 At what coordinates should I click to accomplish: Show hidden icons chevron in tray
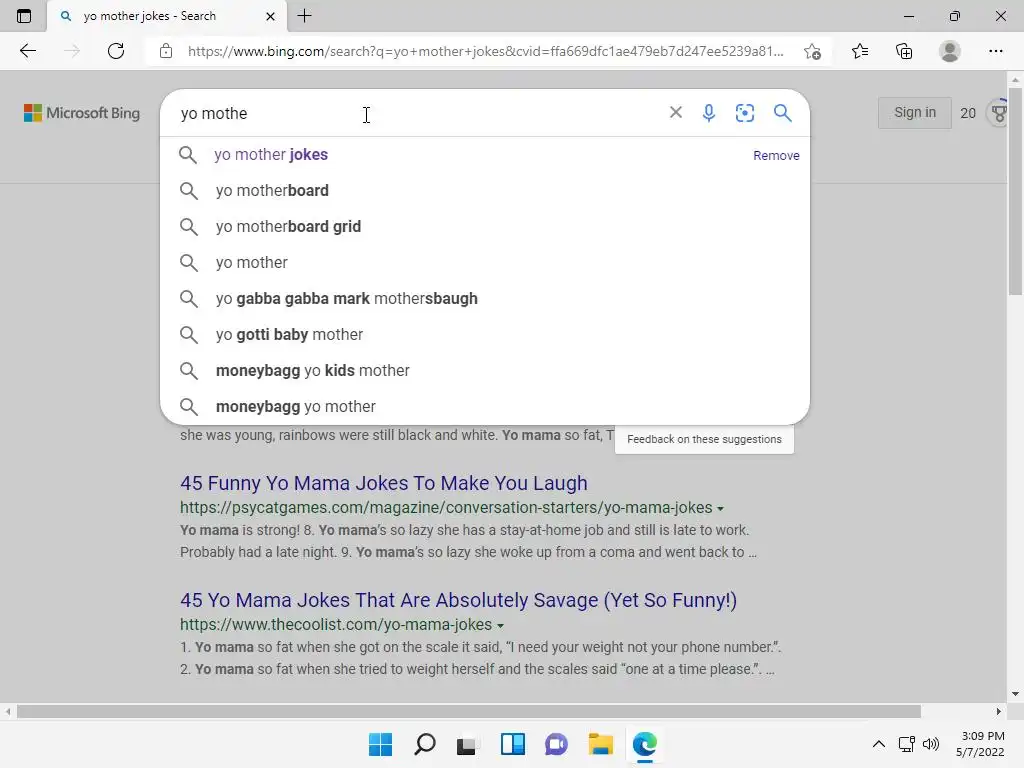[x=879, y=744]
